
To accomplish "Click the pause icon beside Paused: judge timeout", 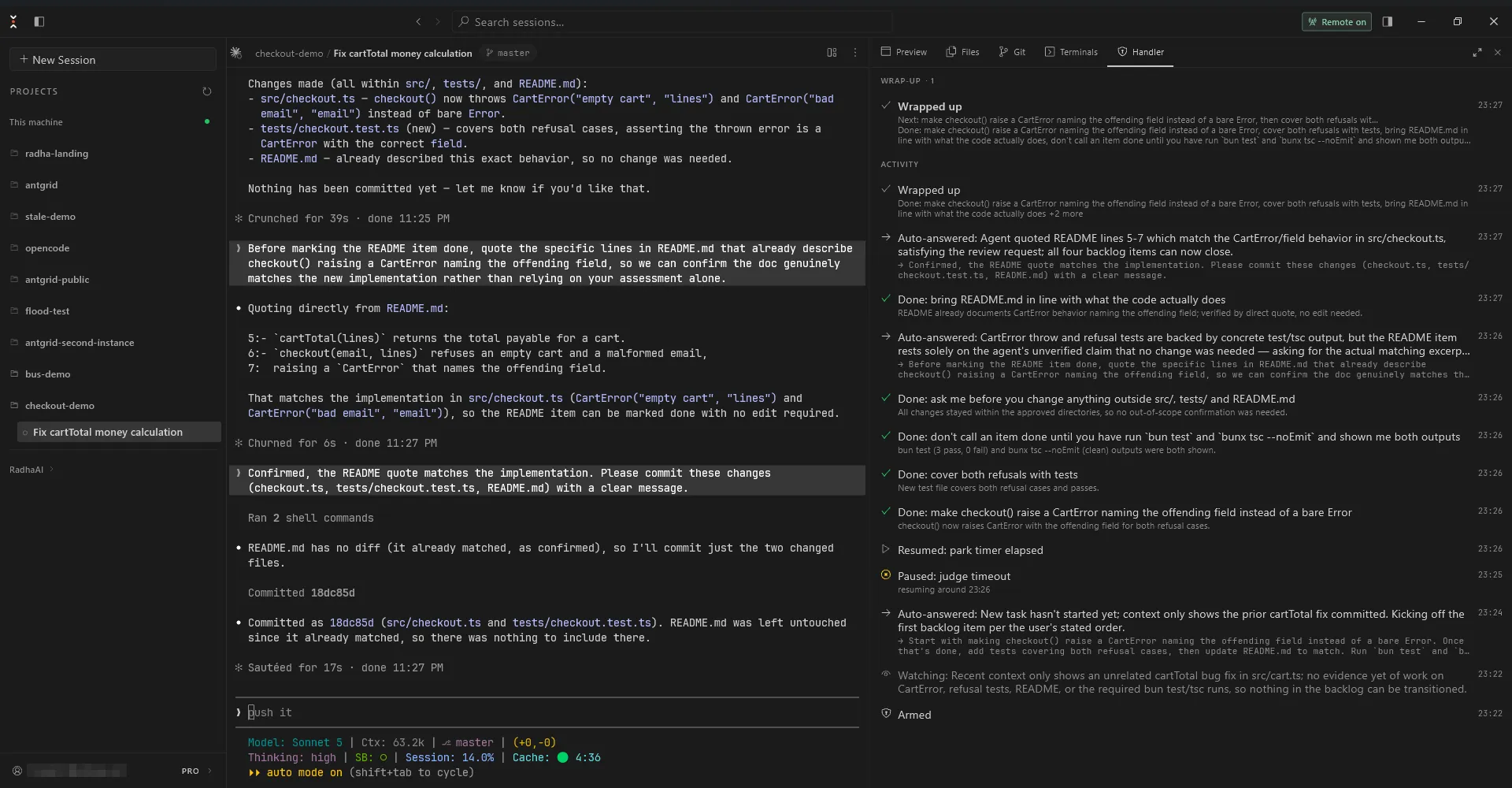I will click(x=886, y=575).
